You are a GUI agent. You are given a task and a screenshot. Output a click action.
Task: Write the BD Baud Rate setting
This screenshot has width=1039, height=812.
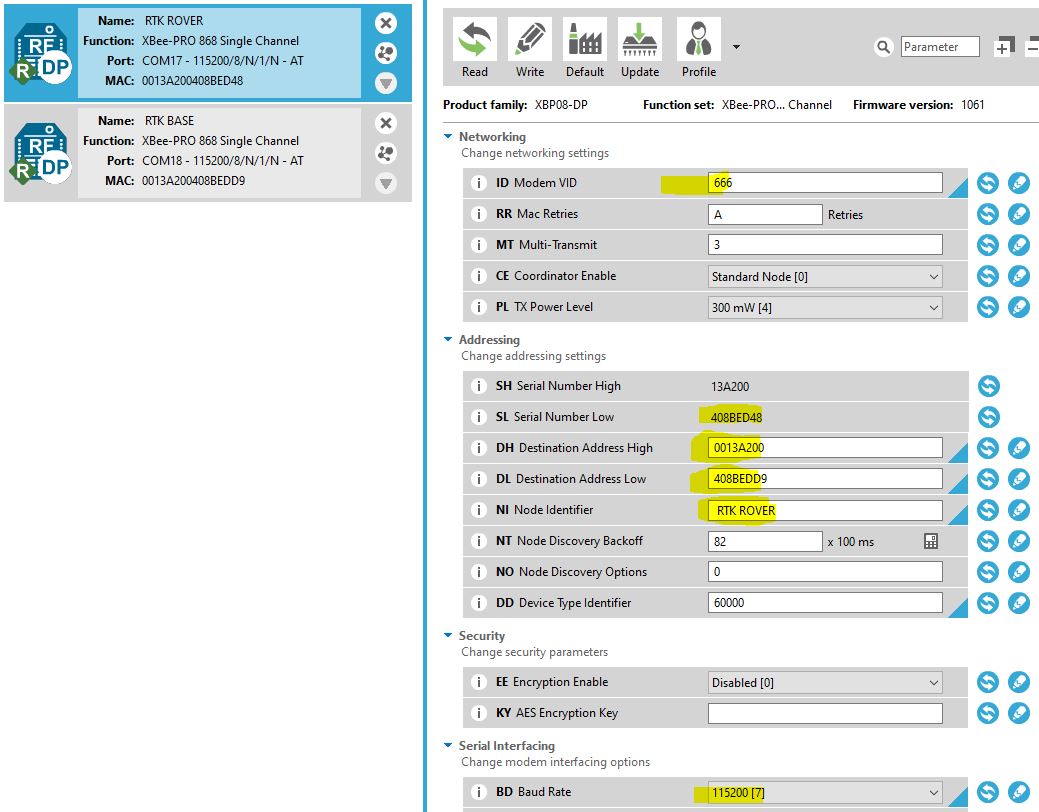1018,792
